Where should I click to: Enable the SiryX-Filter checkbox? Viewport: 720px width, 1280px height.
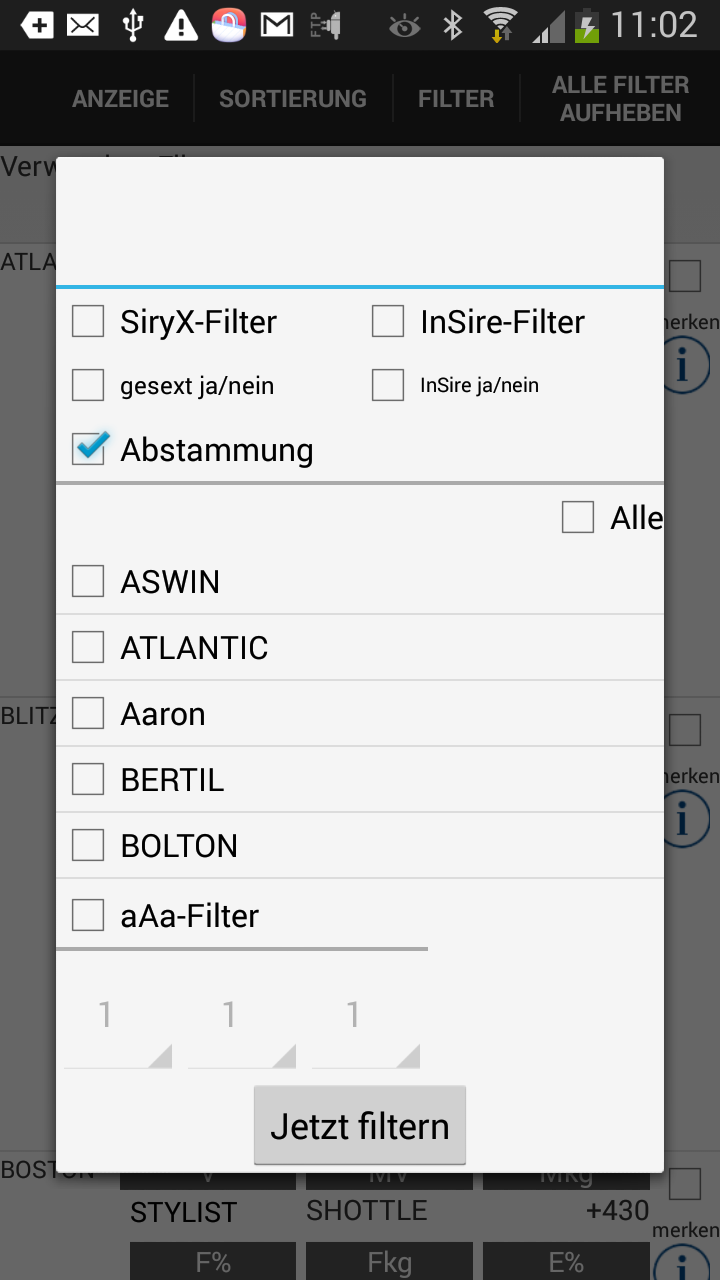pos(88,322)
